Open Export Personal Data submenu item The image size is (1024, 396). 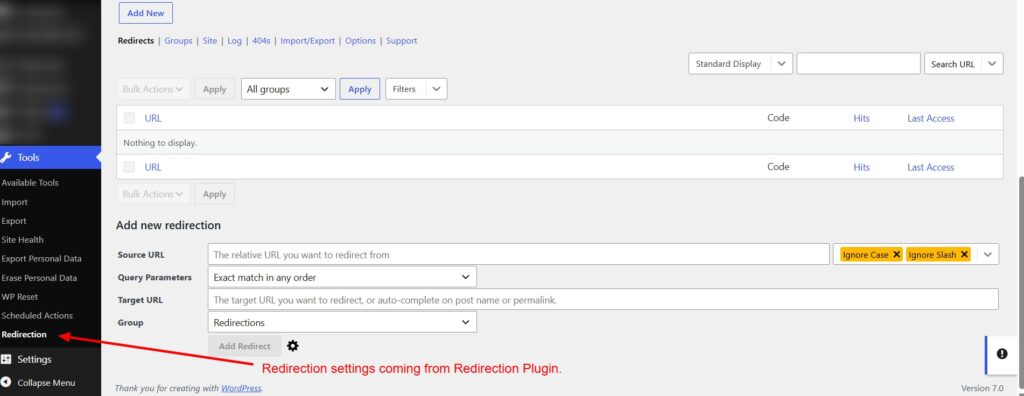point(42,259)
